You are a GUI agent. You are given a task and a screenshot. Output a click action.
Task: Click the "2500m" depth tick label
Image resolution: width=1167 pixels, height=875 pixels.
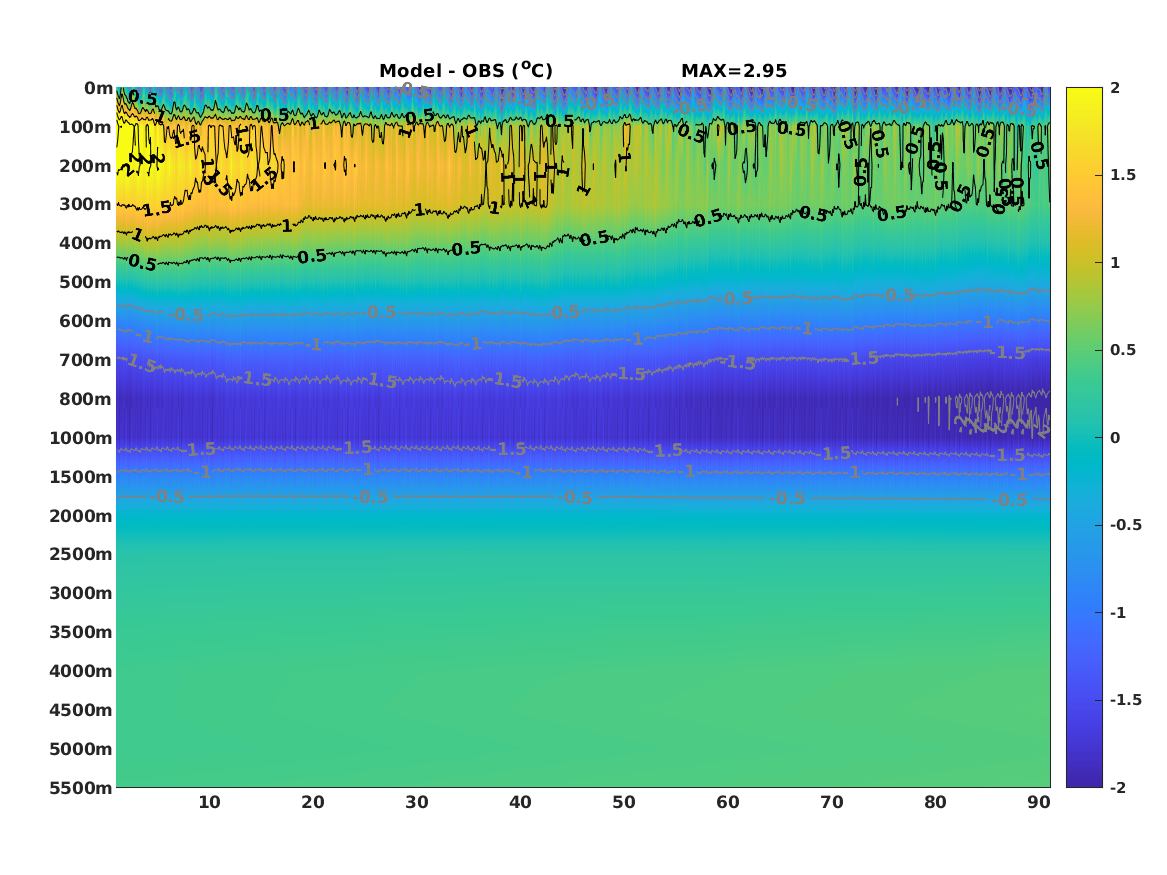pos(81,554)
